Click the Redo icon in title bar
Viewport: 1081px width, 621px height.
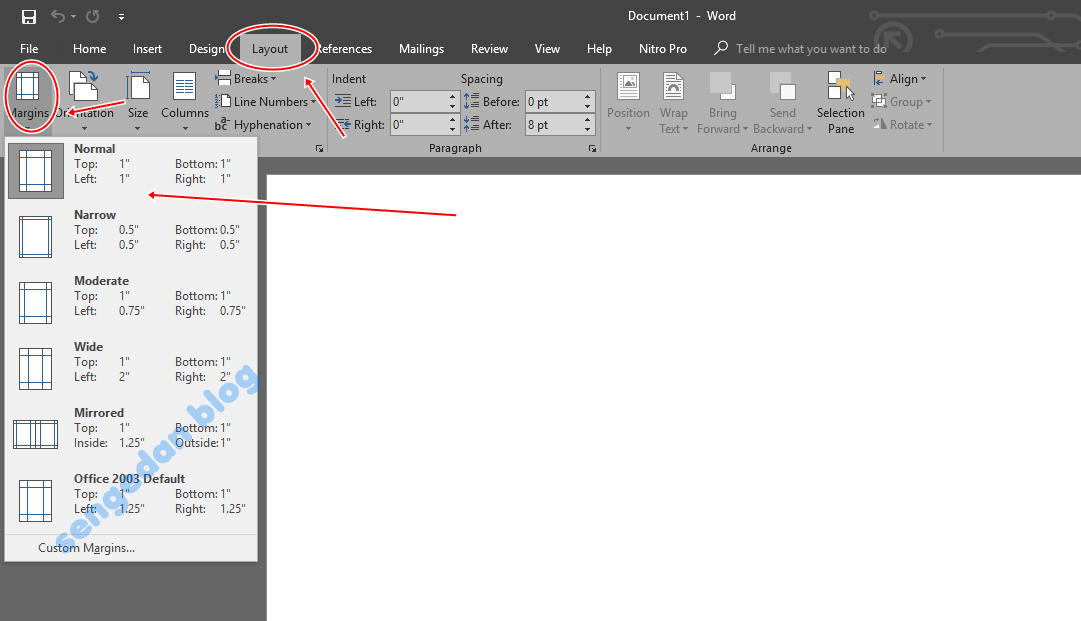[x=92, y=16]
